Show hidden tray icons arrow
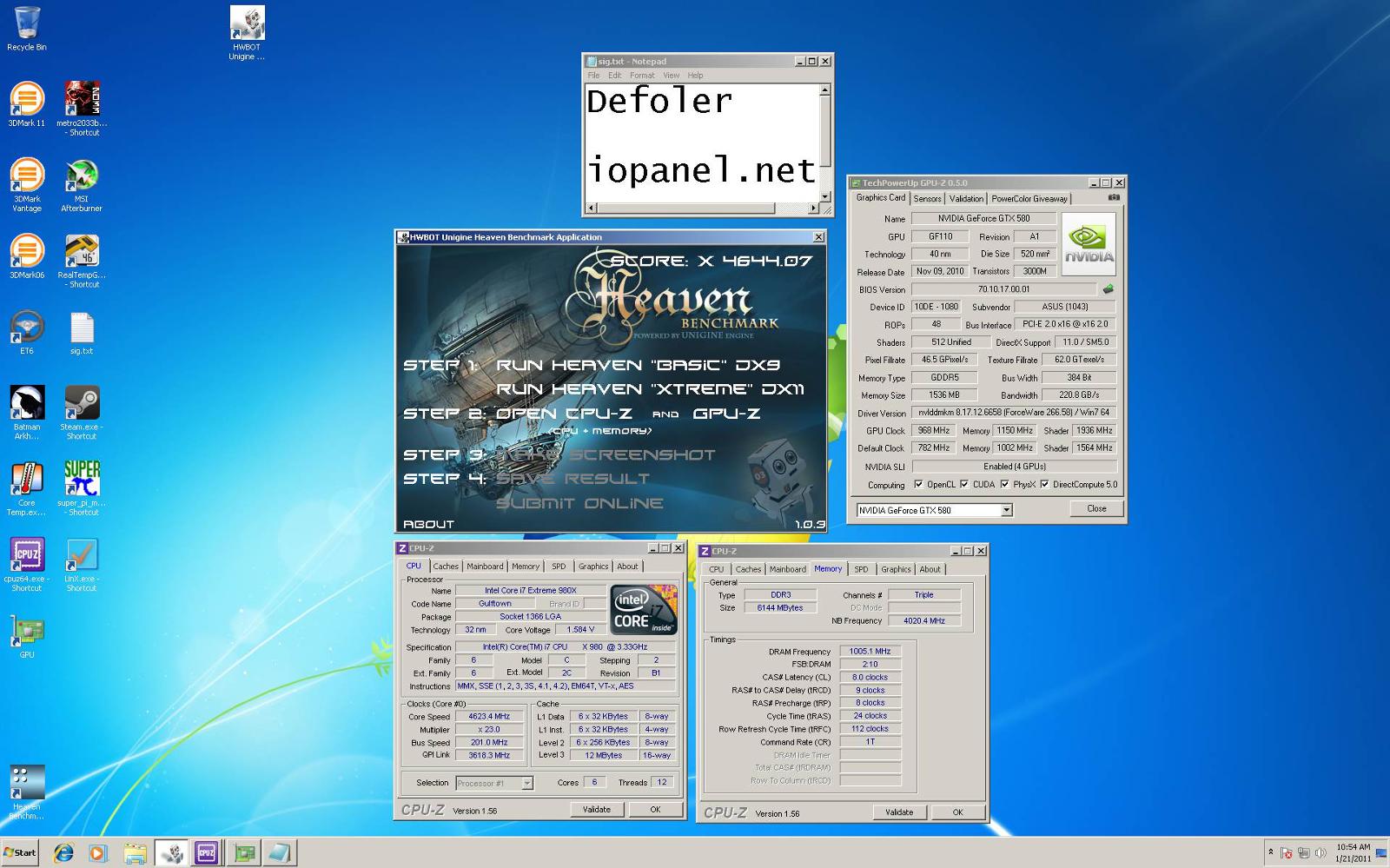 (x=1271, y=853)
